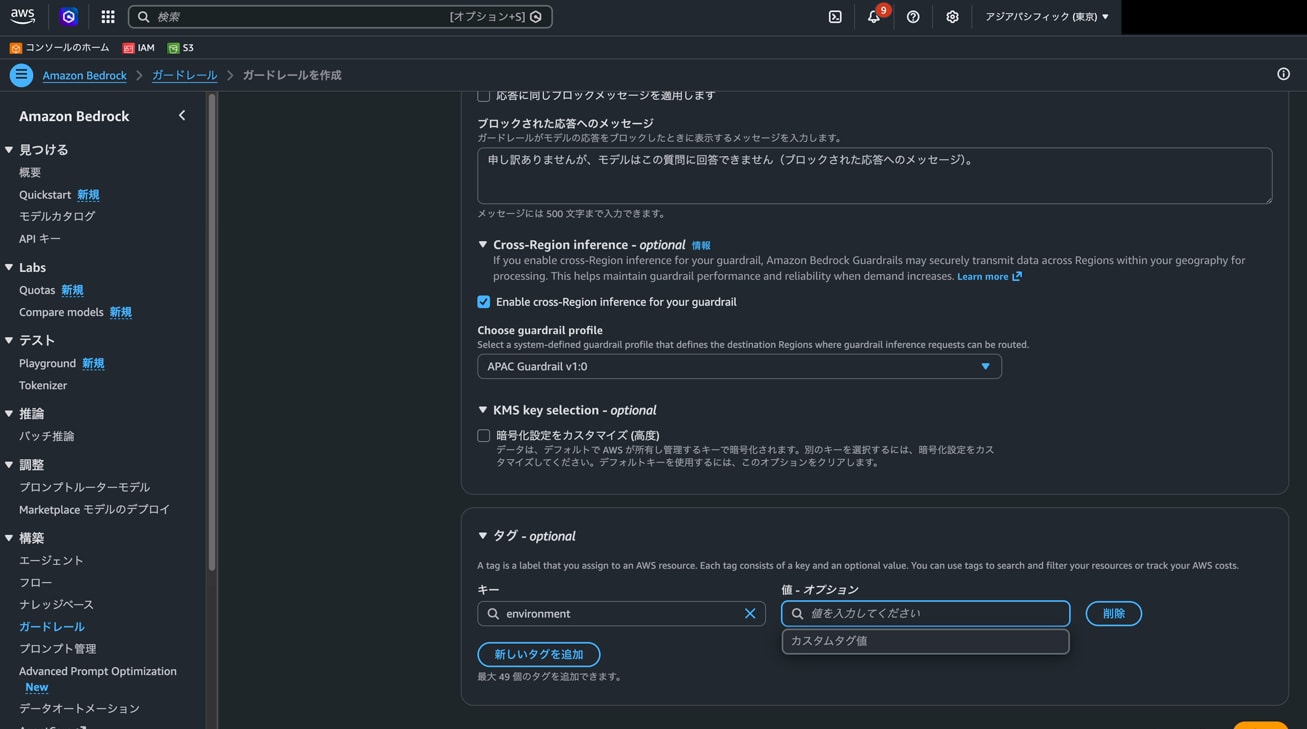The image size is (1307, 729).
Task: Enable 暗号化設定をカスタマイズ (高度) checkbox
Action: (x=484, y=436)
